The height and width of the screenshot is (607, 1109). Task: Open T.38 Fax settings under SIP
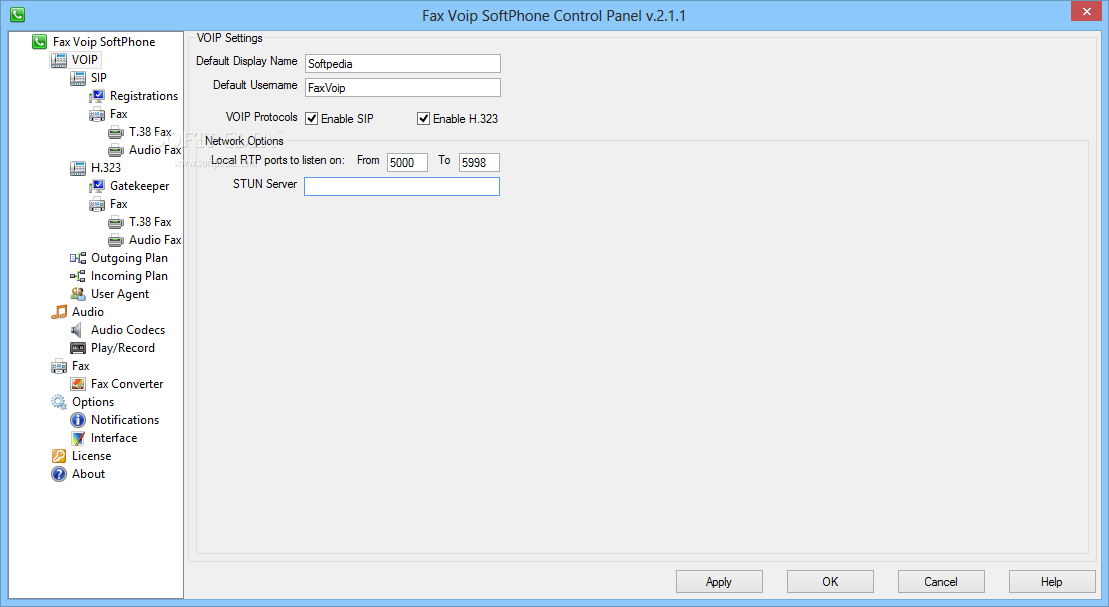pyautogui.click(x=150, y=132)
